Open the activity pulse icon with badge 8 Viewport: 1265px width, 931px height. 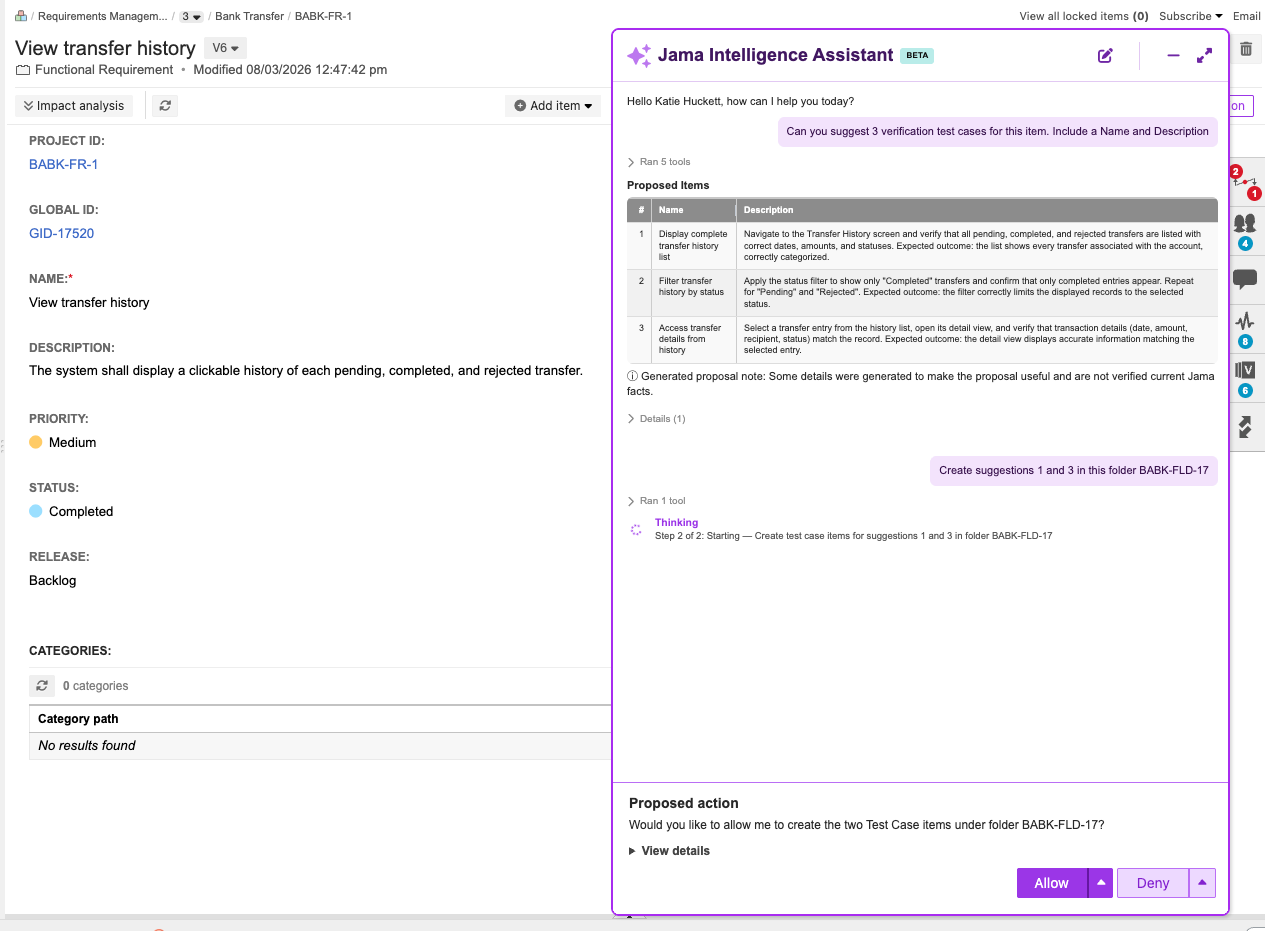(x=1245, y=329)
